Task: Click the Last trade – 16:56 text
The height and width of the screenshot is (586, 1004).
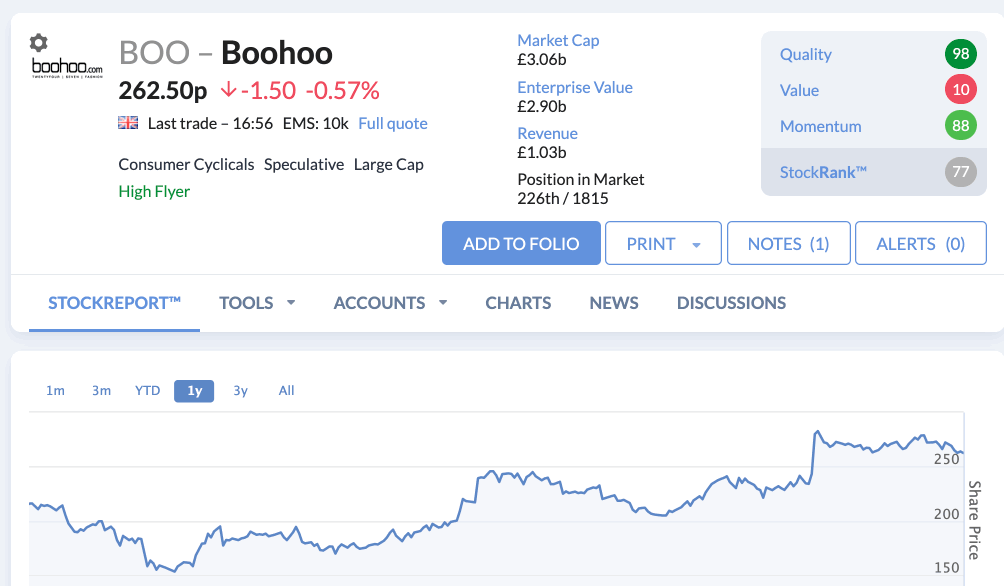Action: (210, 124)
